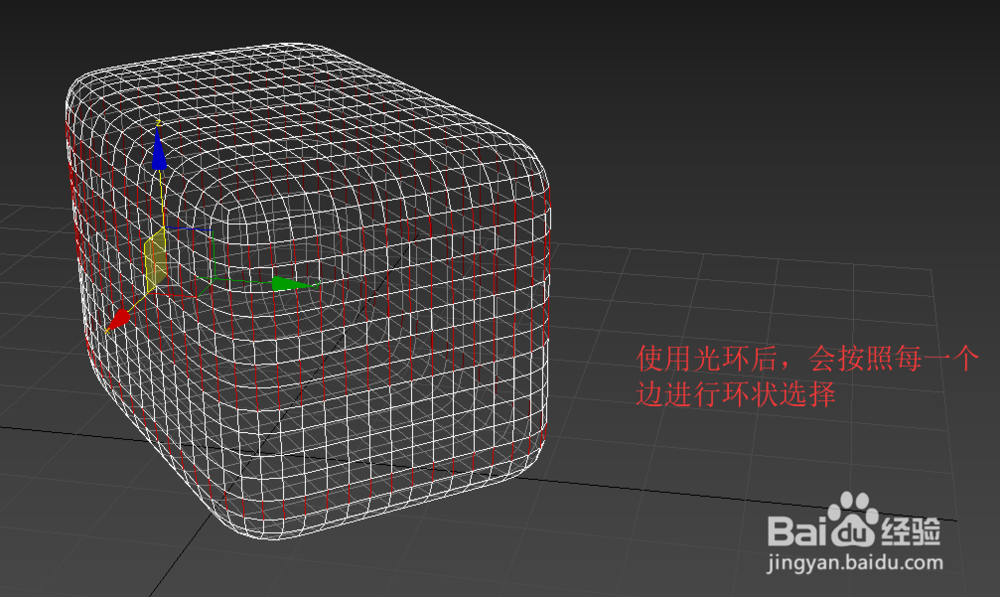Click the blue Z-axis gizmo arrow
This screenshot has height=597, width=1000.
click(159, 151)
